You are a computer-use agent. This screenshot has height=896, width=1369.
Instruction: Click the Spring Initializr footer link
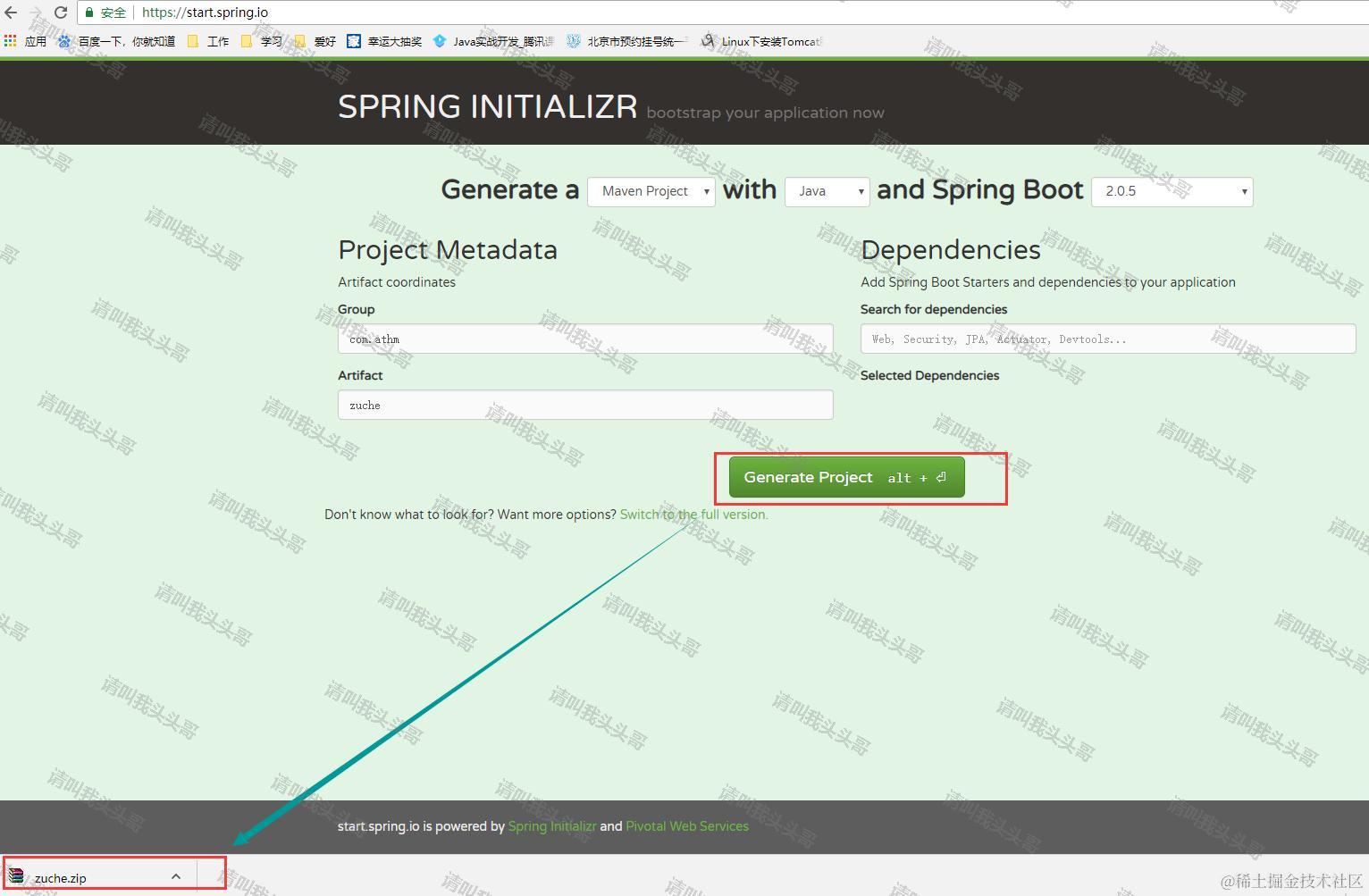click(x=551, y=826)
